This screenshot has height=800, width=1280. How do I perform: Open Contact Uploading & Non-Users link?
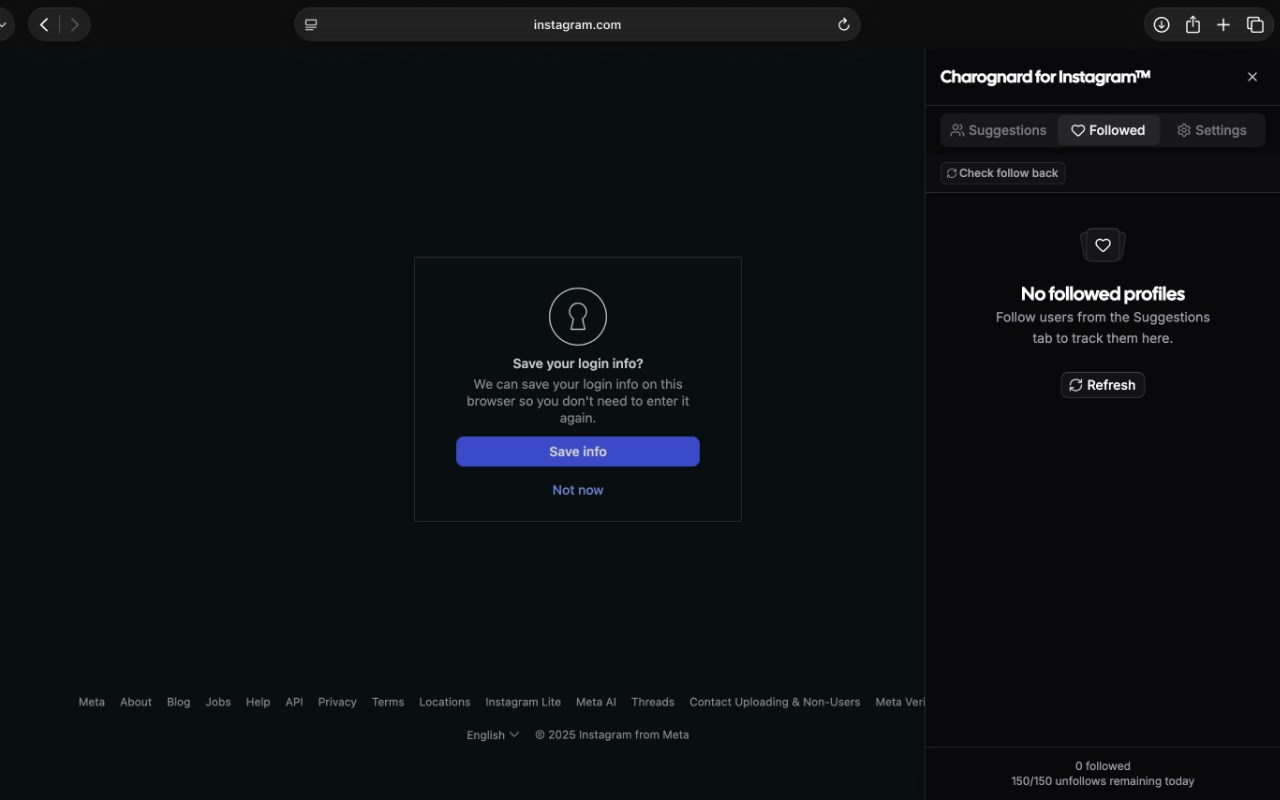point(775,702)
